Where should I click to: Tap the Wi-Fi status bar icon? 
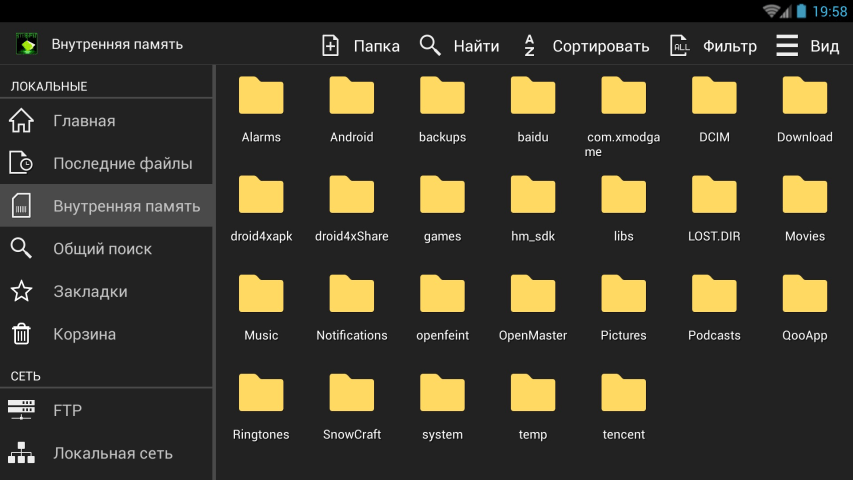[771, 11]
